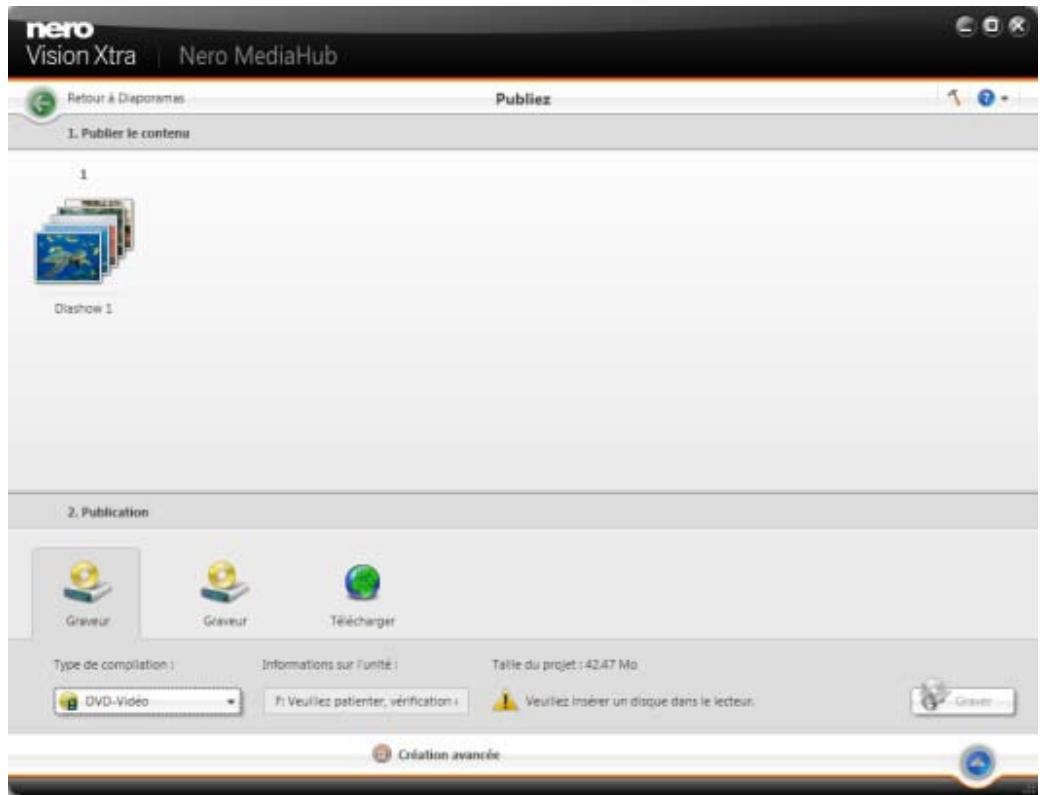Viewport: 1043px width, 795px height.
Task: Switch to the Télécharger tab
Action: [x=363, y=595]
